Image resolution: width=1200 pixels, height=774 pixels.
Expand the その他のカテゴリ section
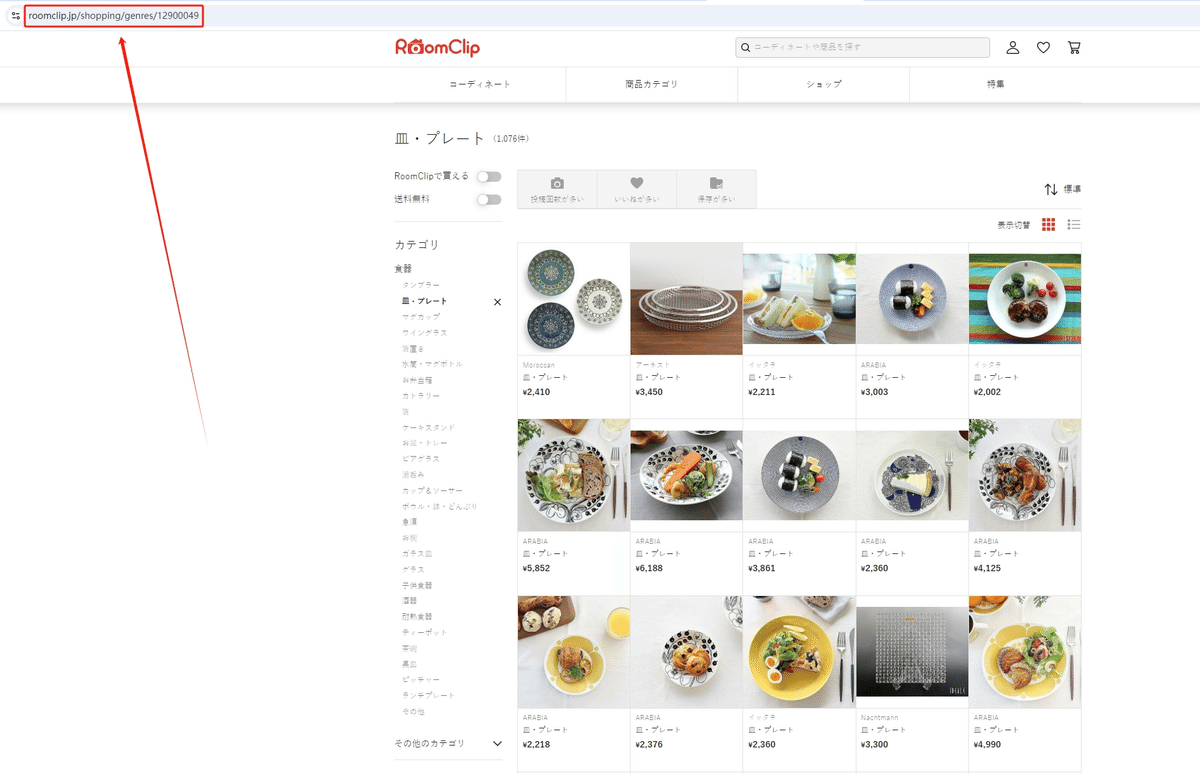(448, 743)
